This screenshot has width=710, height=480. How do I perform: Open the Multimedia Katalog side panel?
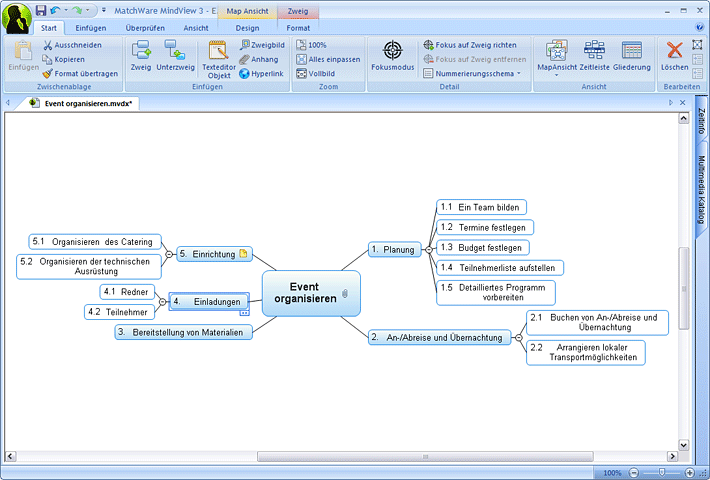[x=701, y=190]
